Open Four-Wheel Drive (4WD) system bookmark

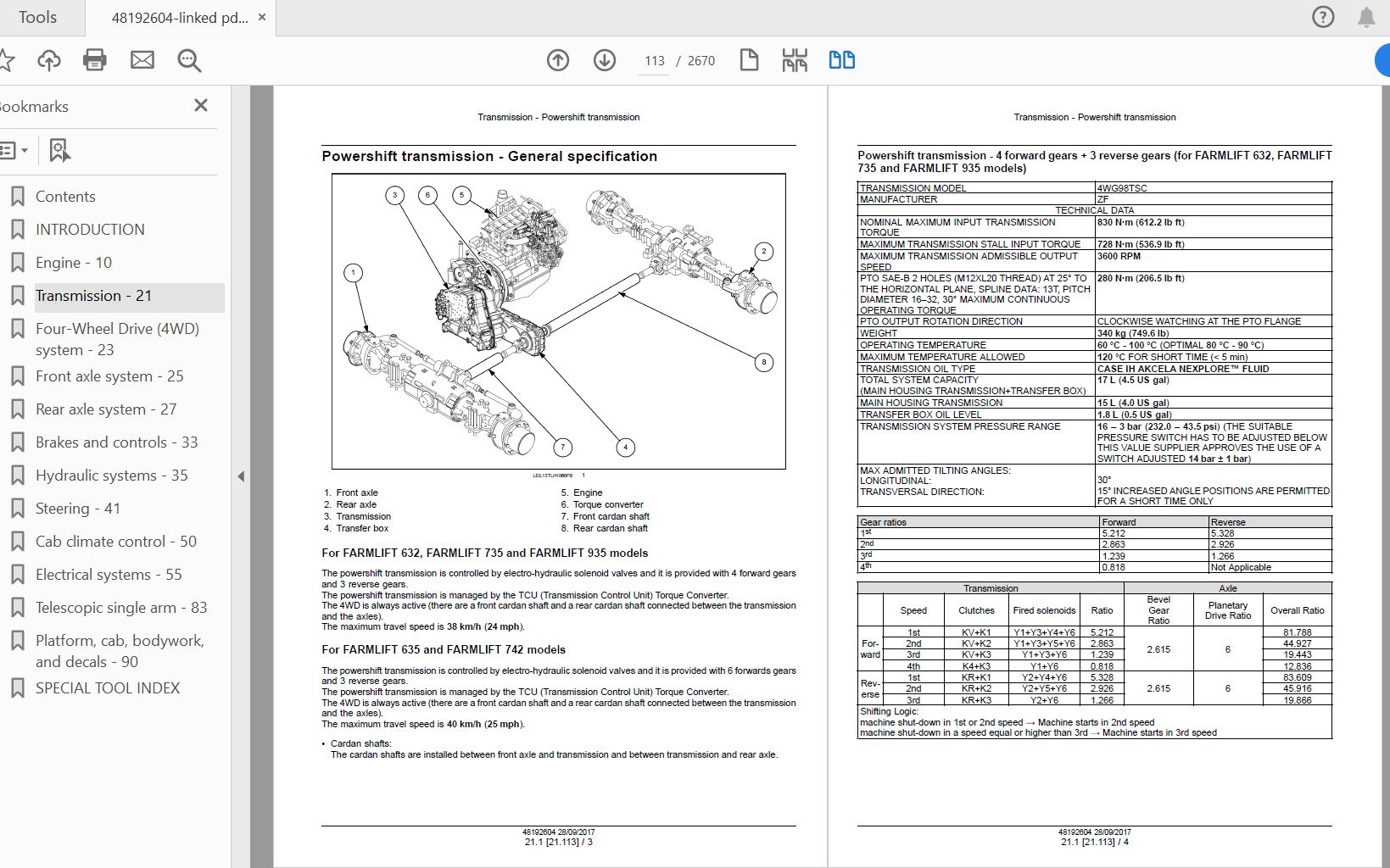pyautogui.click(x=117, y=339)
